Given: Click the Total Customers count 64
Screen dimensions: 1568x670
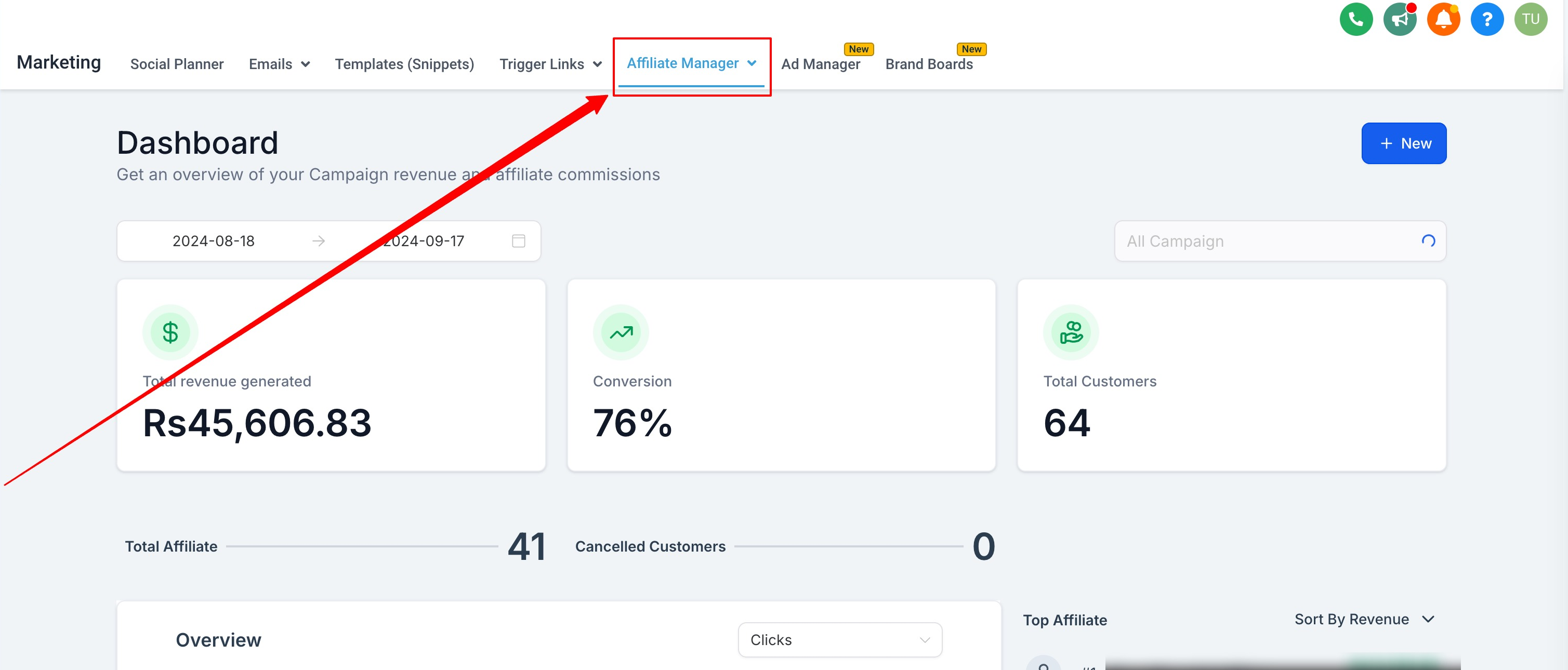Looking at the screenshot, I should pos(1066,423).
